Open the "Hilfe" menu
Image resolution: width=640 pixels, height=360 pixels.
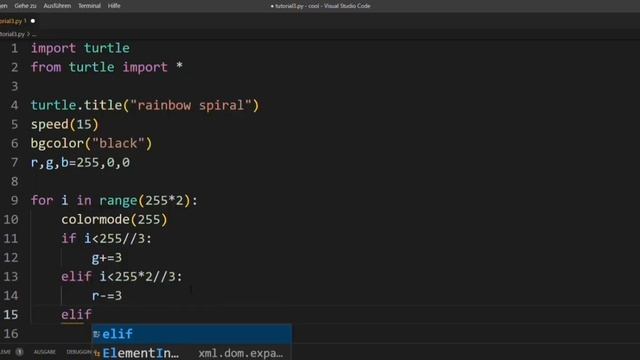[x=114, y=6]
